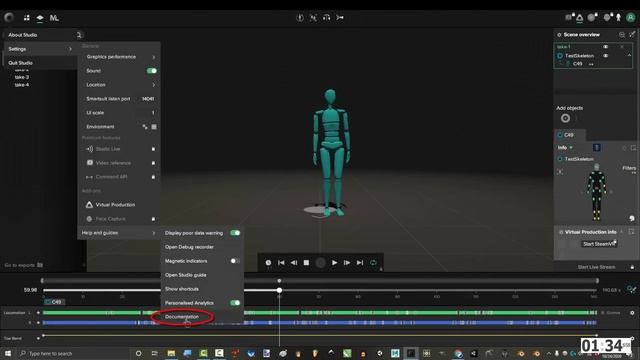This screenshot has height=360, width=640.
Task: Toggle the Sound switch
Action: 151,71
